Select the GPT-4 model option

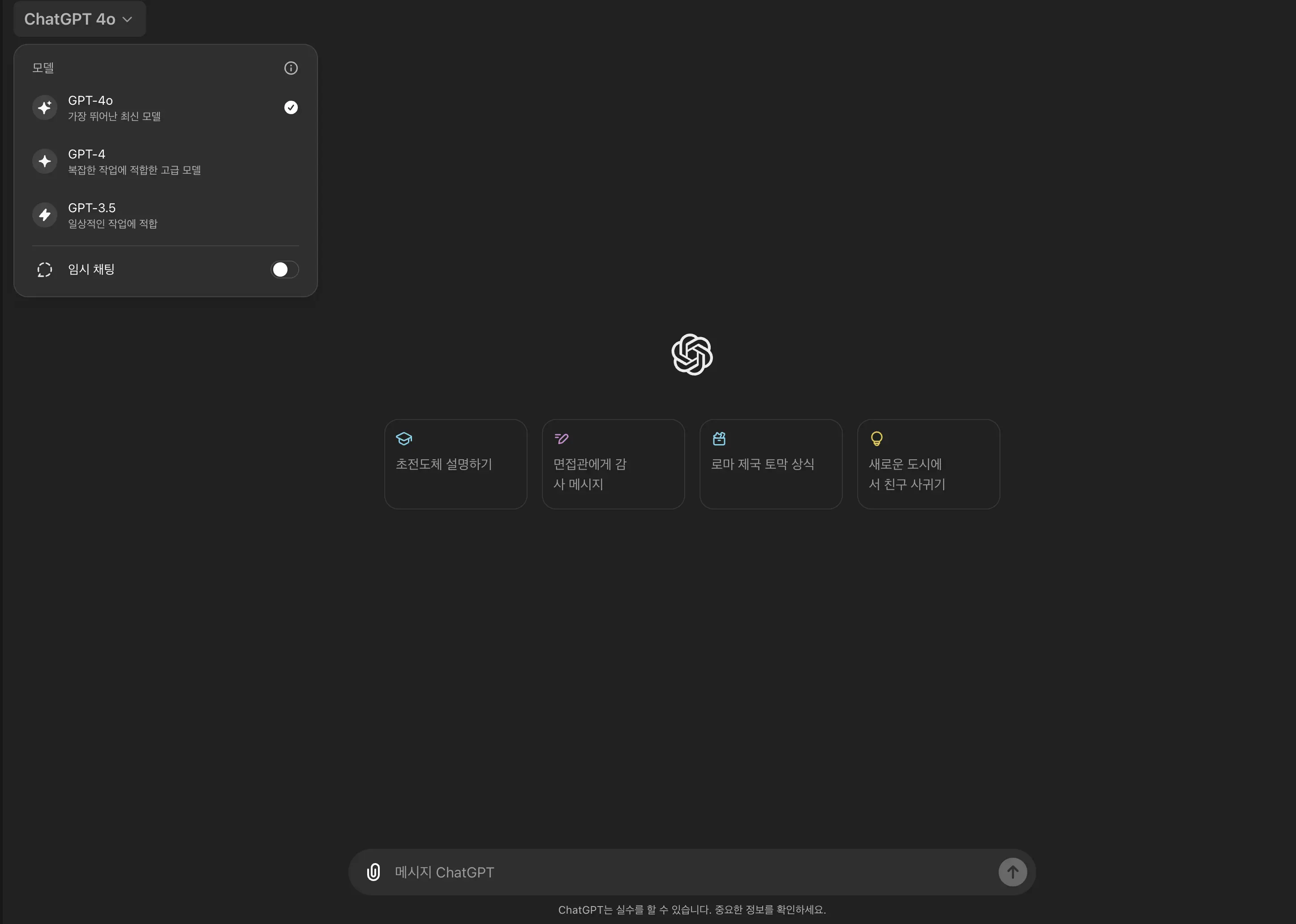coord(165,162)
